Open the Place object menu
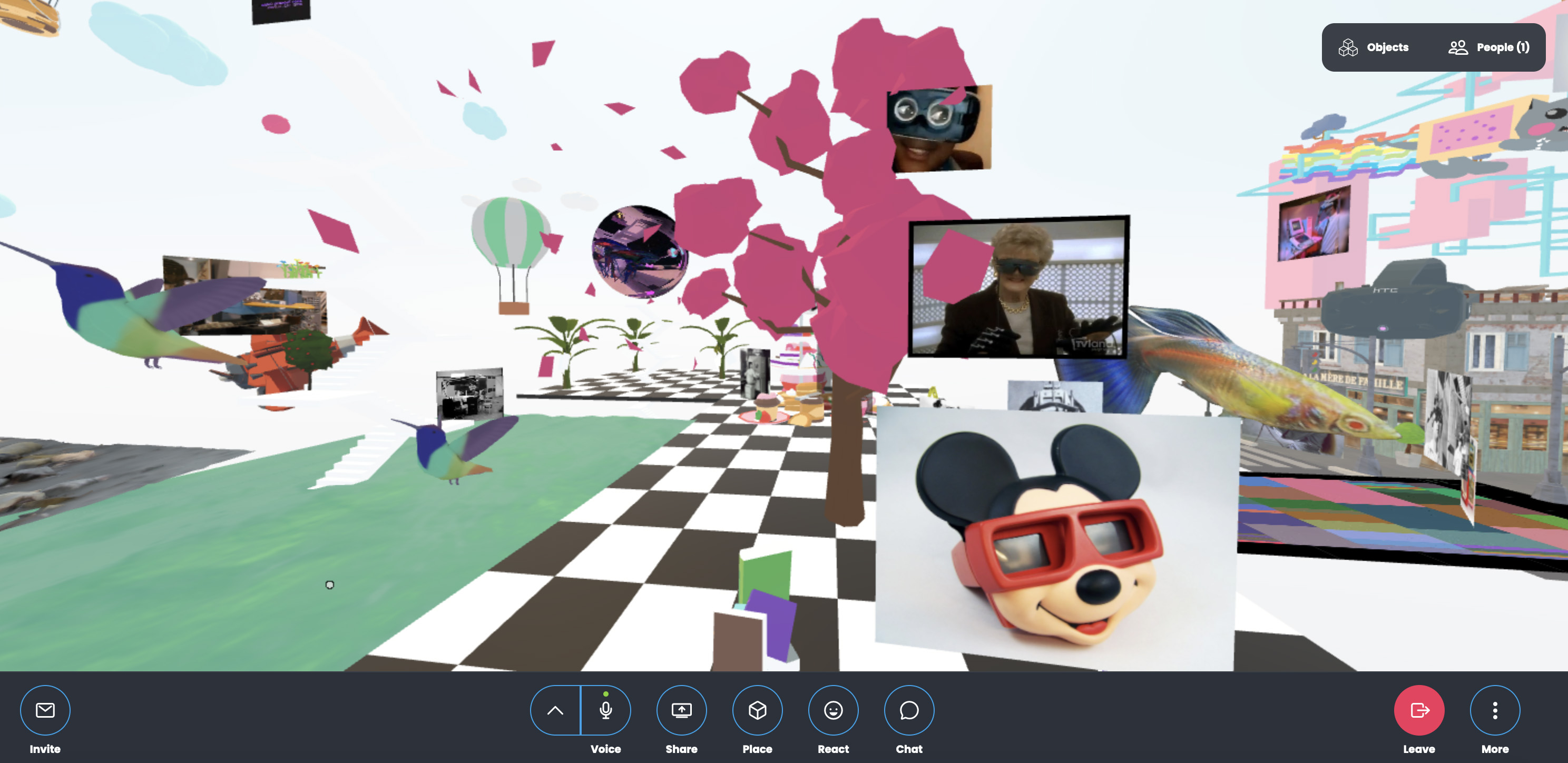The image size is (1568, 763). pos(757,710)
